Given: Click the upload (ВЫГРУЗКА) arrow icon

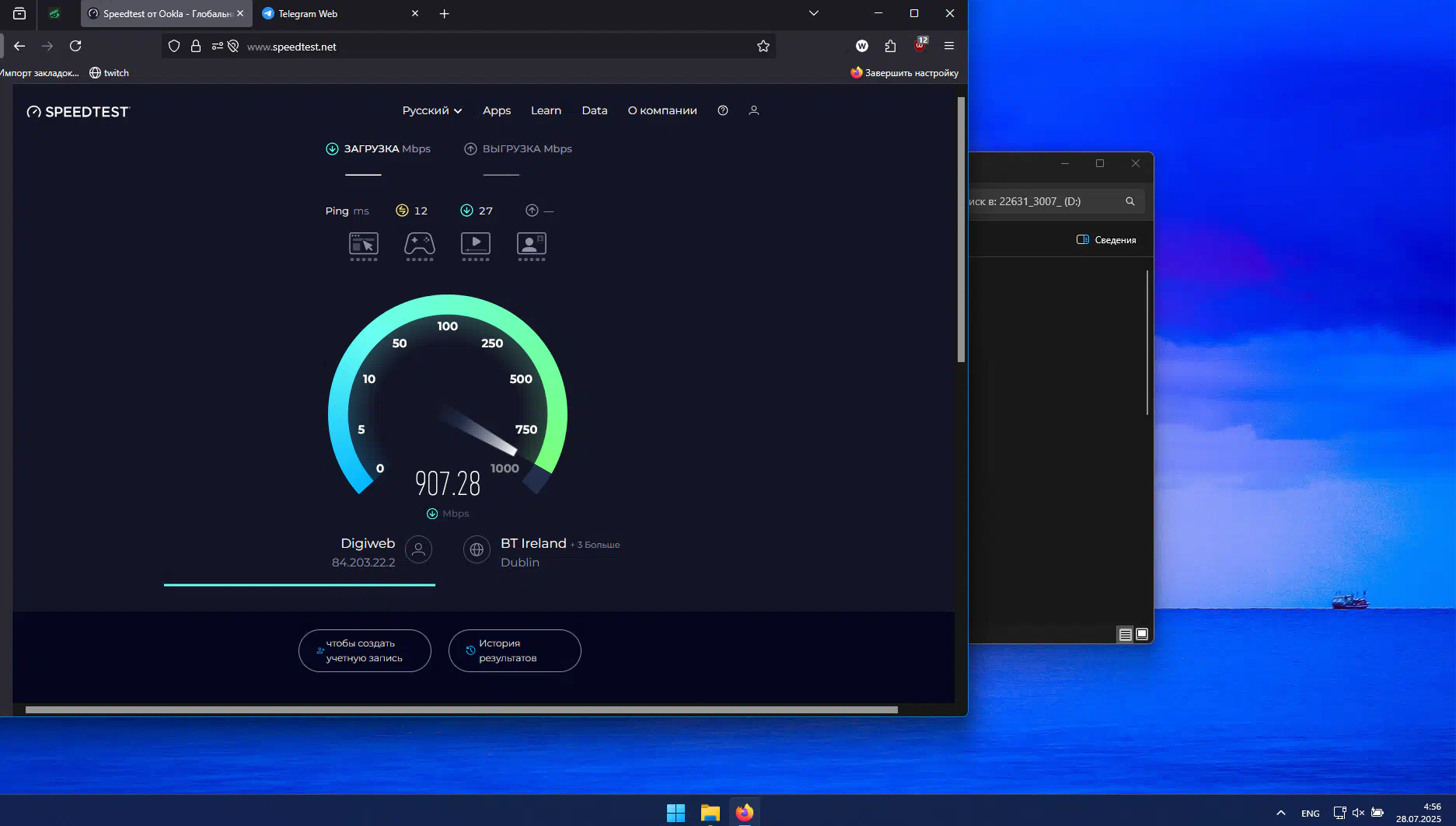Looking at the screenshot, I should 470,148.
